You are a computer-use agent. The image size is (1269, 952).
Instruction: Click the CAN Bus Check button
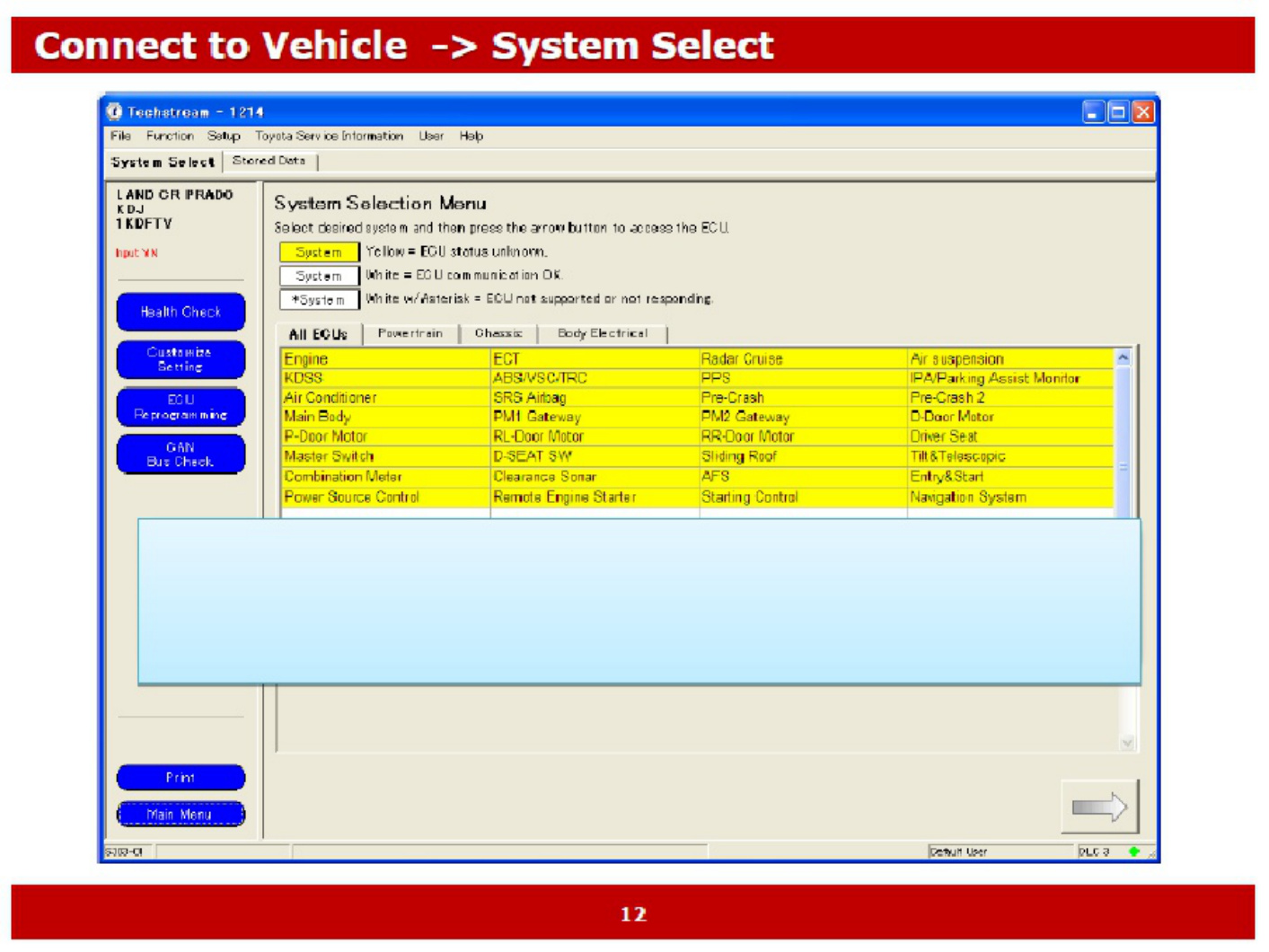[x=181, y=454]
